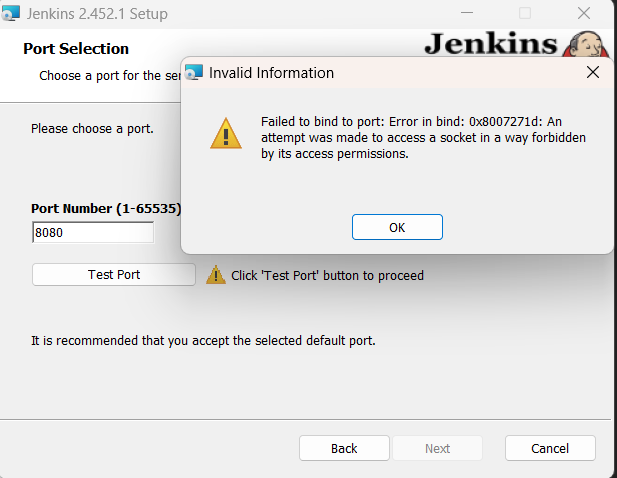
Task: Click the Invalid Information dialog title icon
Action: tap(194, 73)
